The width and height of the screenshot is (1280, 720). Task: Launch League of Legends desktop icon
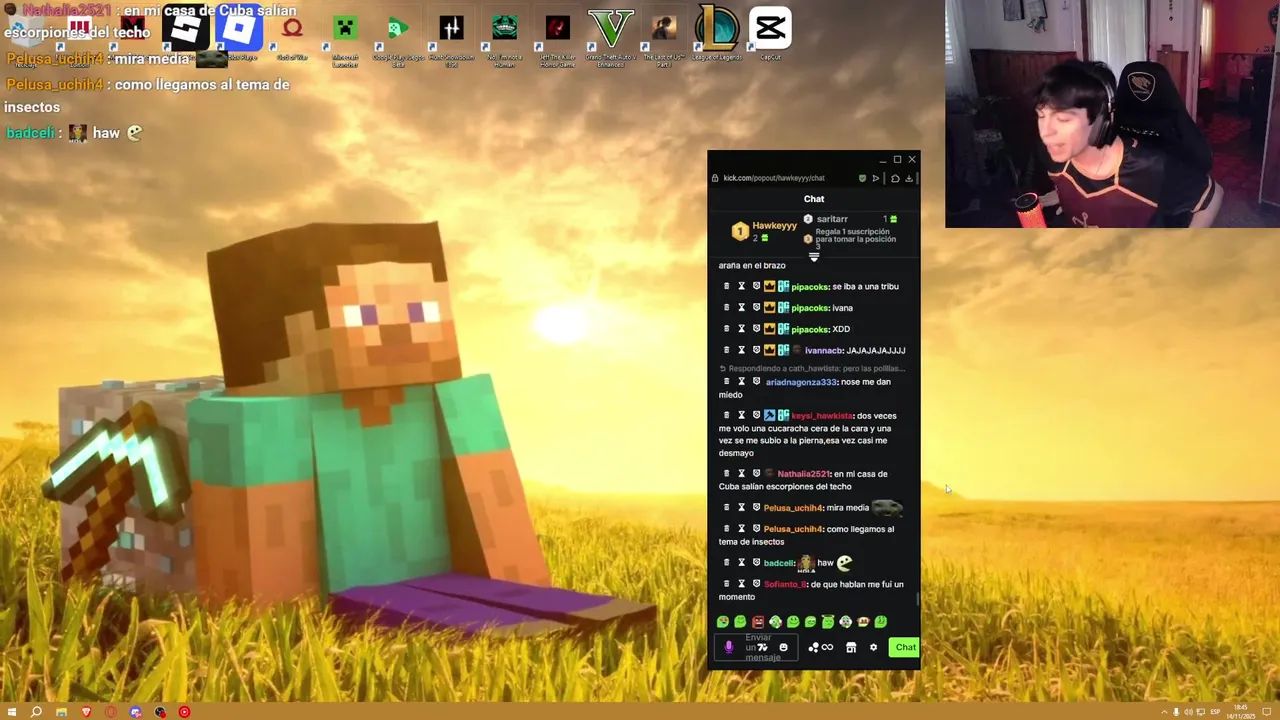click(717, 33)
